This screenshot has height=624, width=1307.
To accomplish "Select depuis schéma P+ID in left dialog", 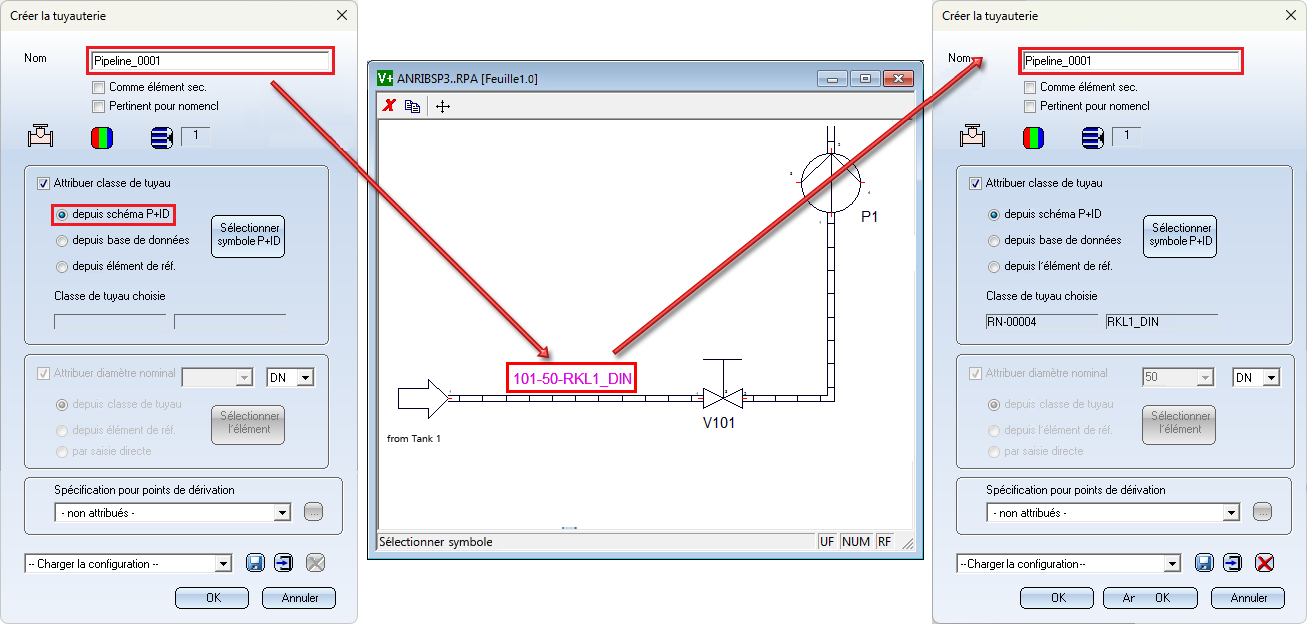I will click(62, 214).
